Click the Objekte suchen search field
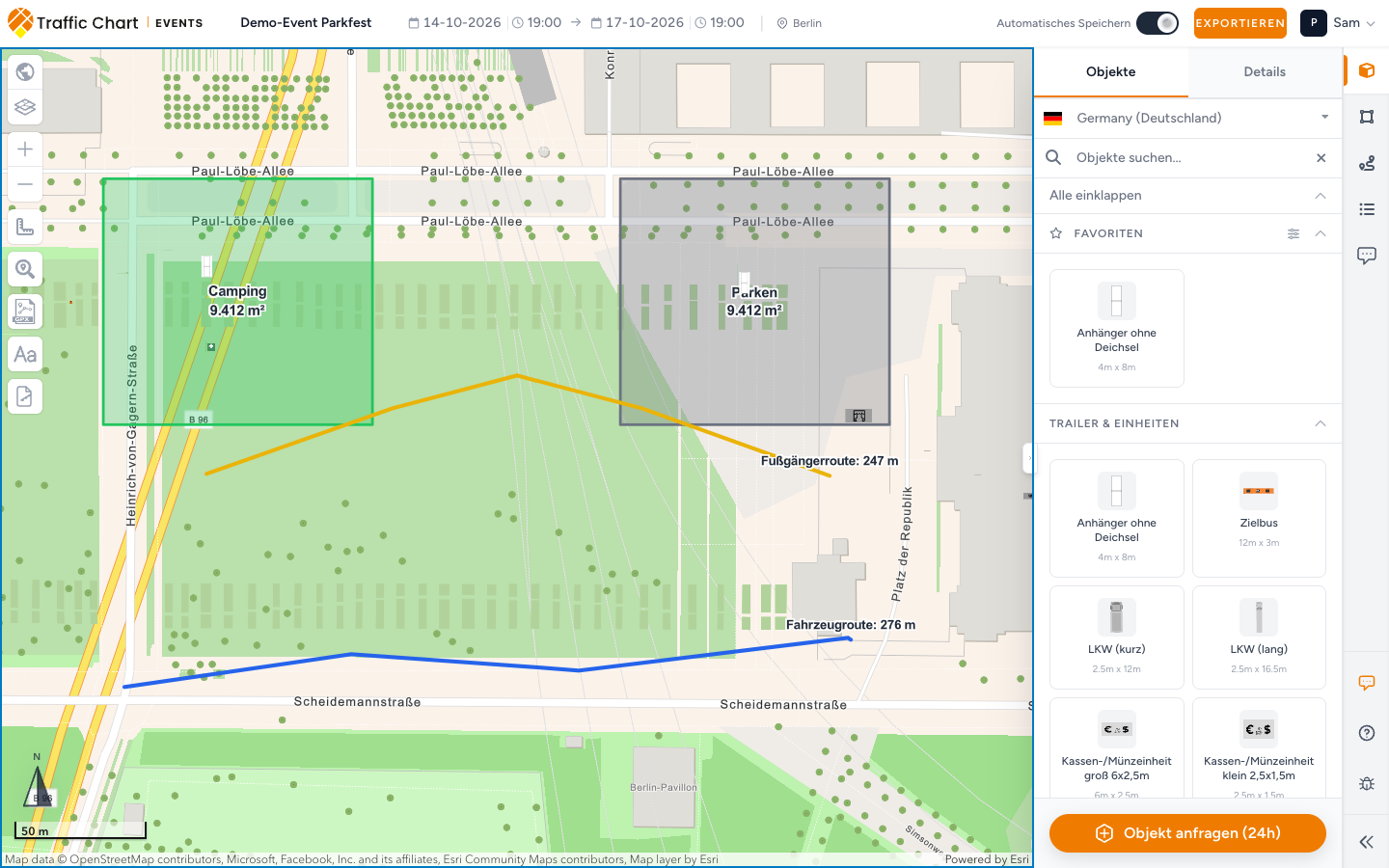 point(1186,158)
